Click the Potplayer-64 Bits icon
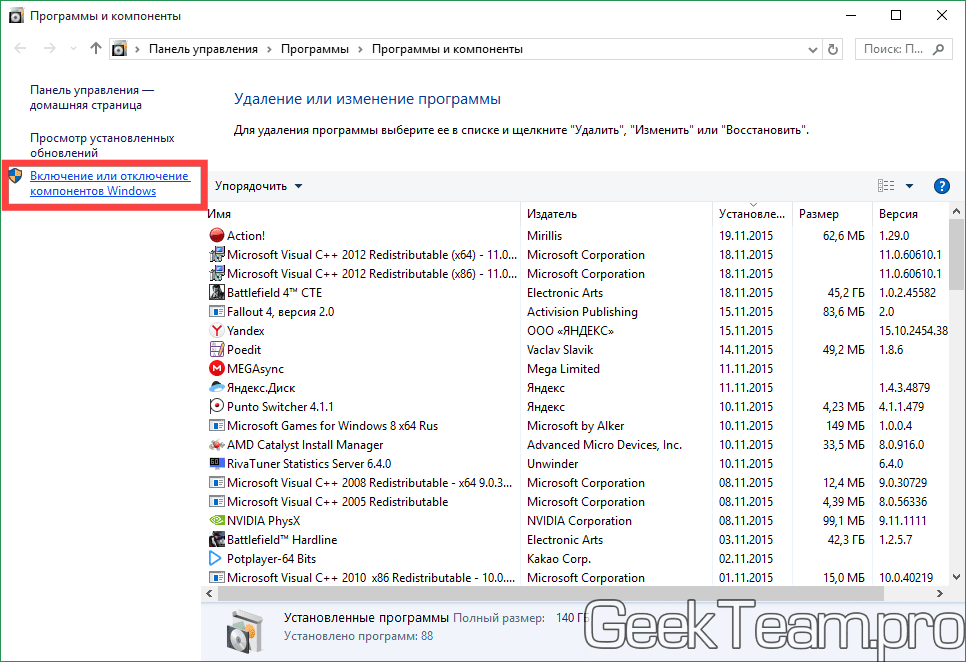966x662 pixels. tap(216, 559)
